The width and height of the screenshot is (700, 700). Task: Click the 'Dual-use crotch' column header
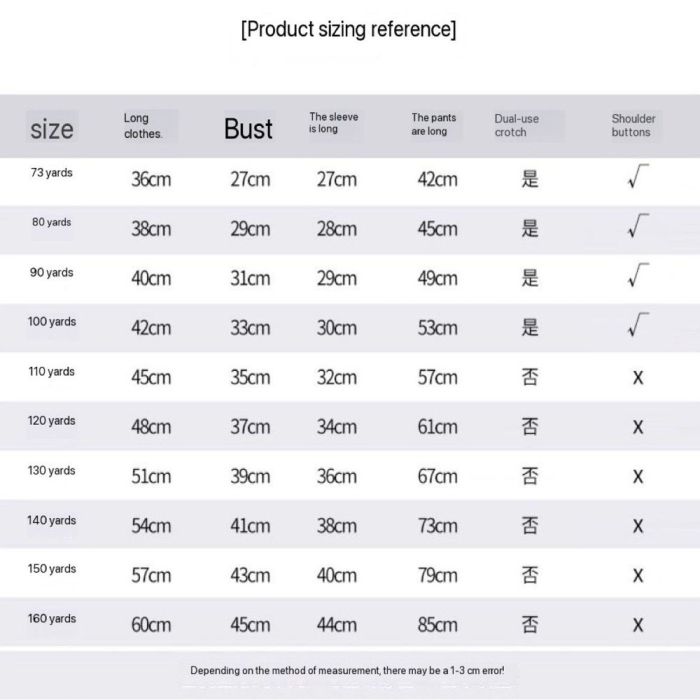pos(516,125)
